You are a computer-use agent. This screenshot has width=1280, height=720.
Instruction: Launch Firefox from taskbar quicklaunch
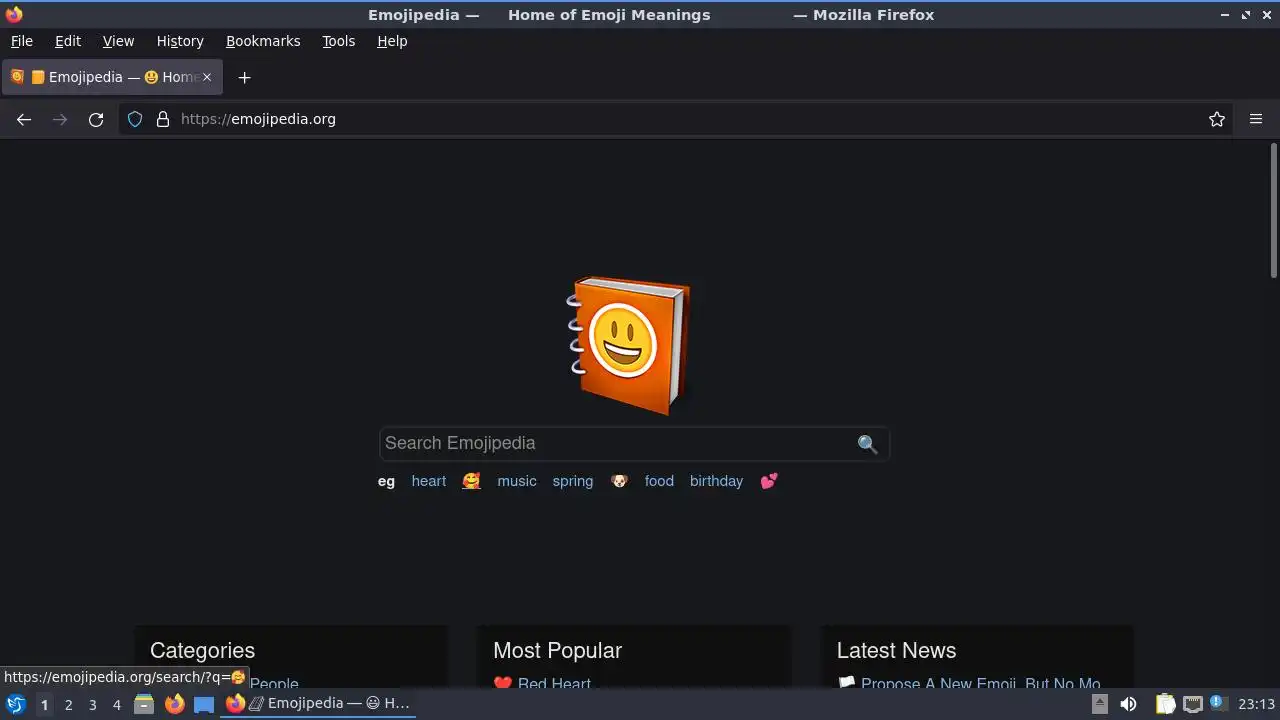(x=174, y=704)
